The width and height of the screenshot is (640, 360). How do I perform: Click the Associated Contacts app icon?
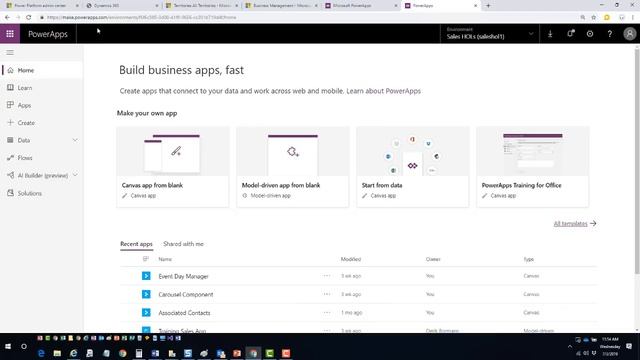point(146,313)
